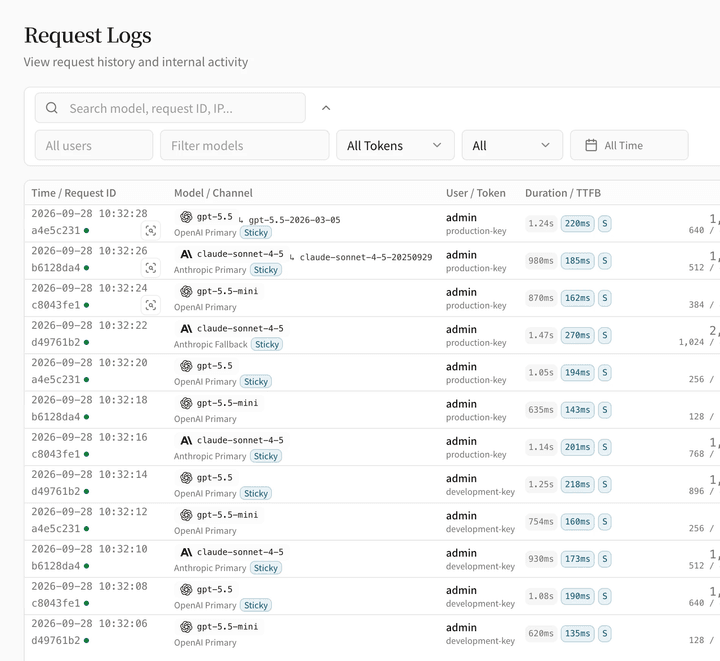
Task: Click the gpt-5.5-mini model at 10:32:18
Action: tap(227, 403)
